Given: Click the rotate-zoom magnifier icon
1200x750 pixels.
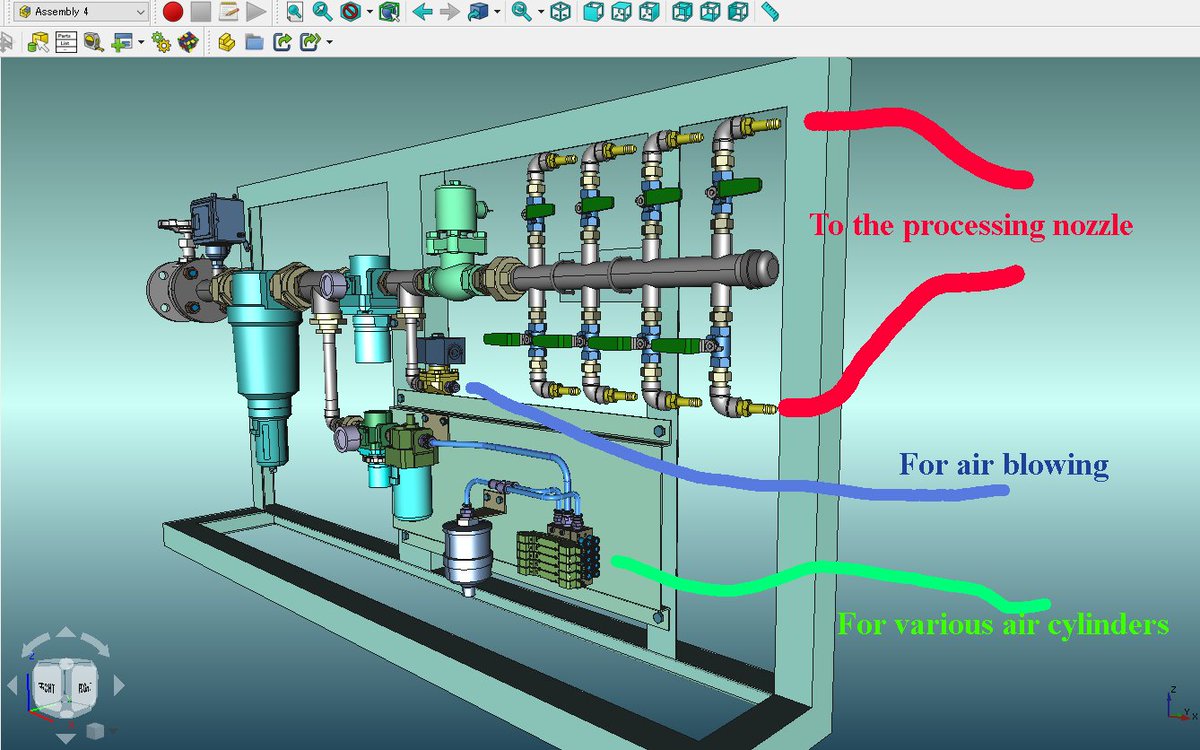Looking at the screenshot, I should pos(521,12).
